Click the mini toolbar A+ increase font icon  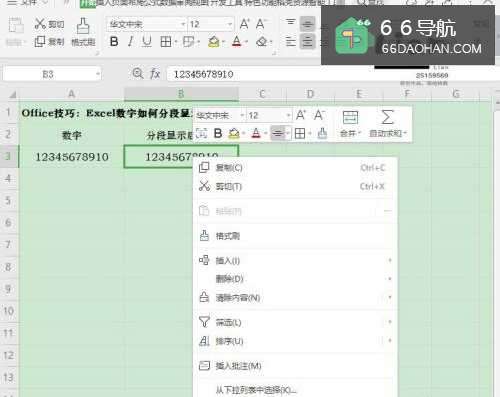301,115
